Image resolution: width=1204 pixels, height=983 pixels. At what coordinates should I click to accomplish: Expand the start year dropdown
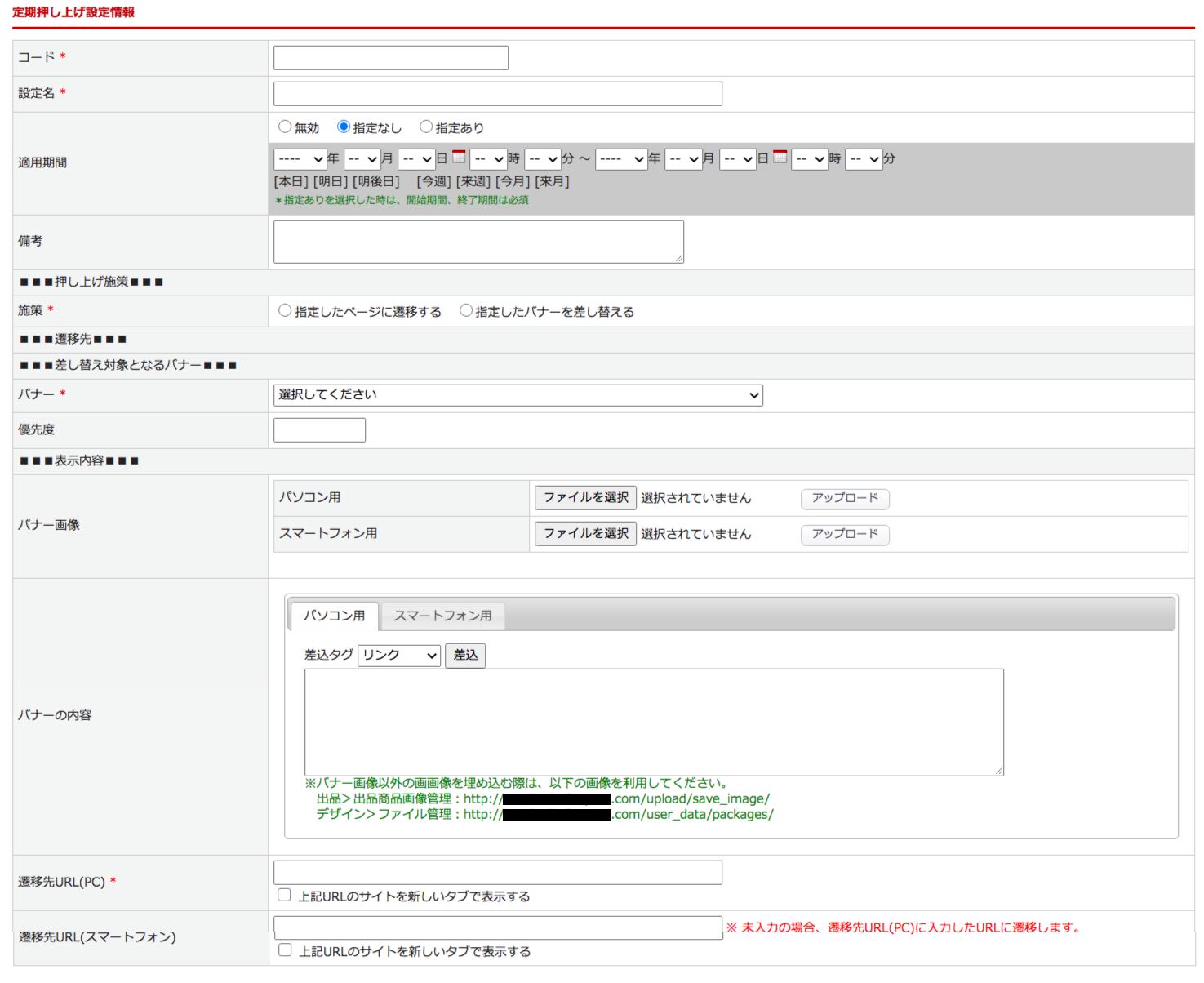pyautogui.click(x=300, y=159)
